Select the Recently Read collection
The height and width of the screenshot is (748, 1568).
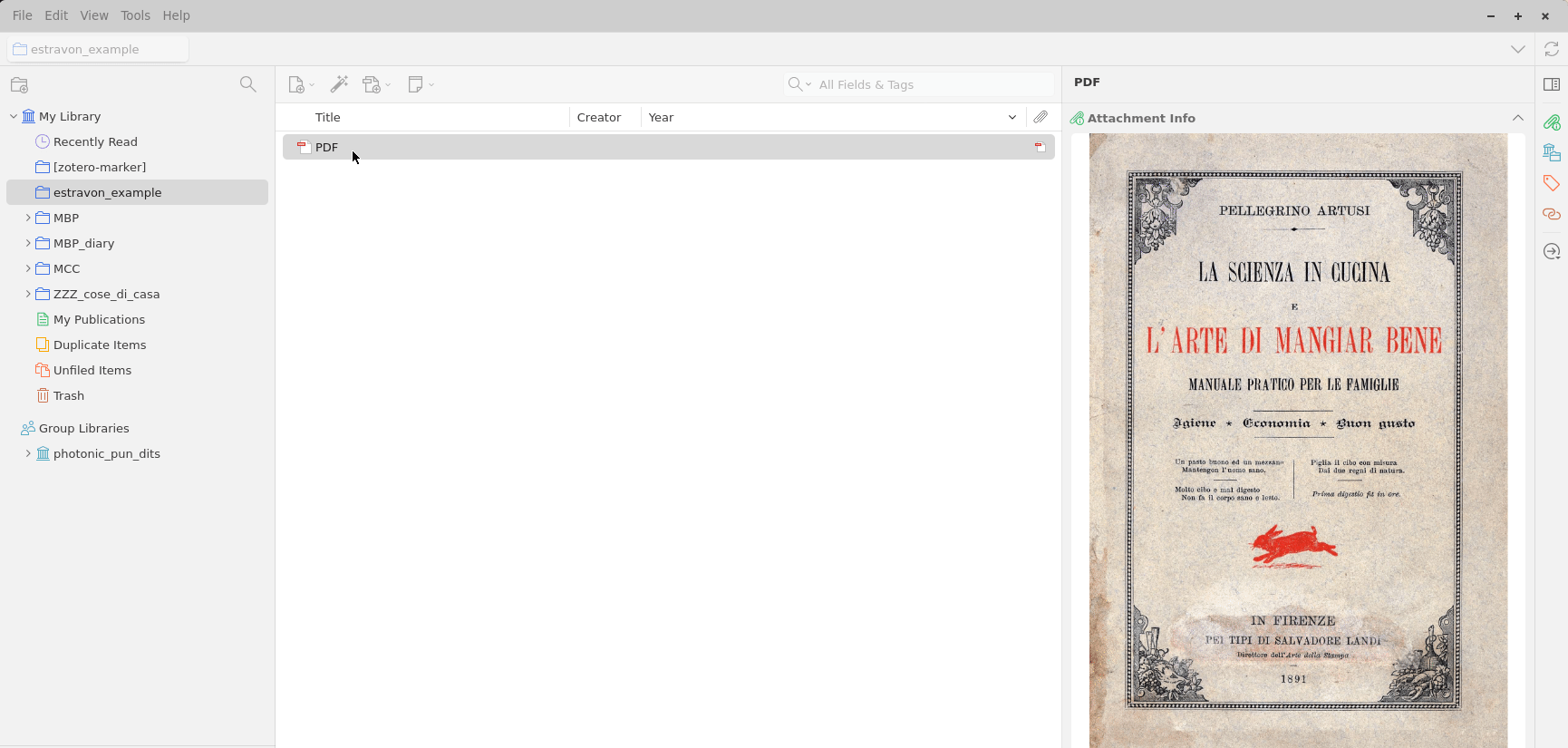[95, 141]
